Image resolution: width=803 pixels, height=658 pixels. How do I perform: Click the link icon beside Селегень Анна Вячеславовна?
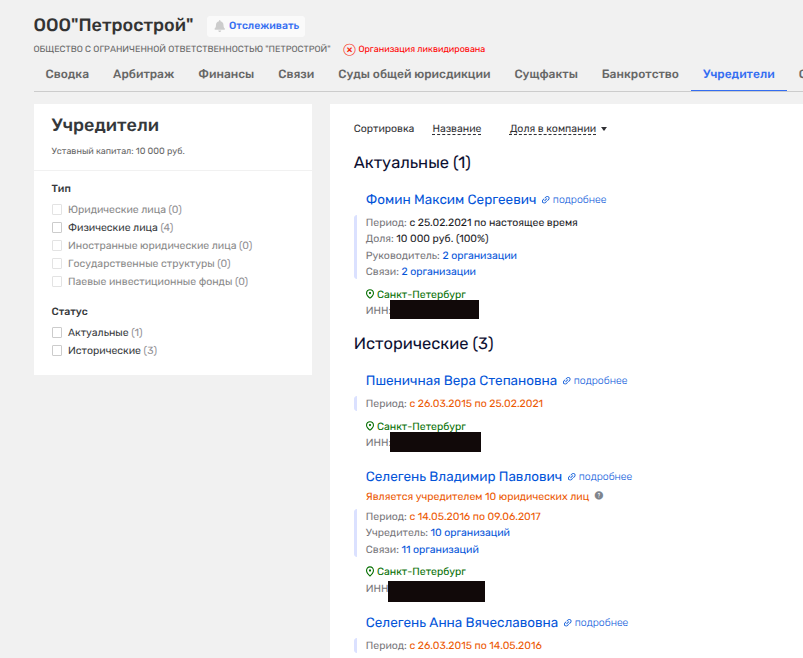pos(568,623)
